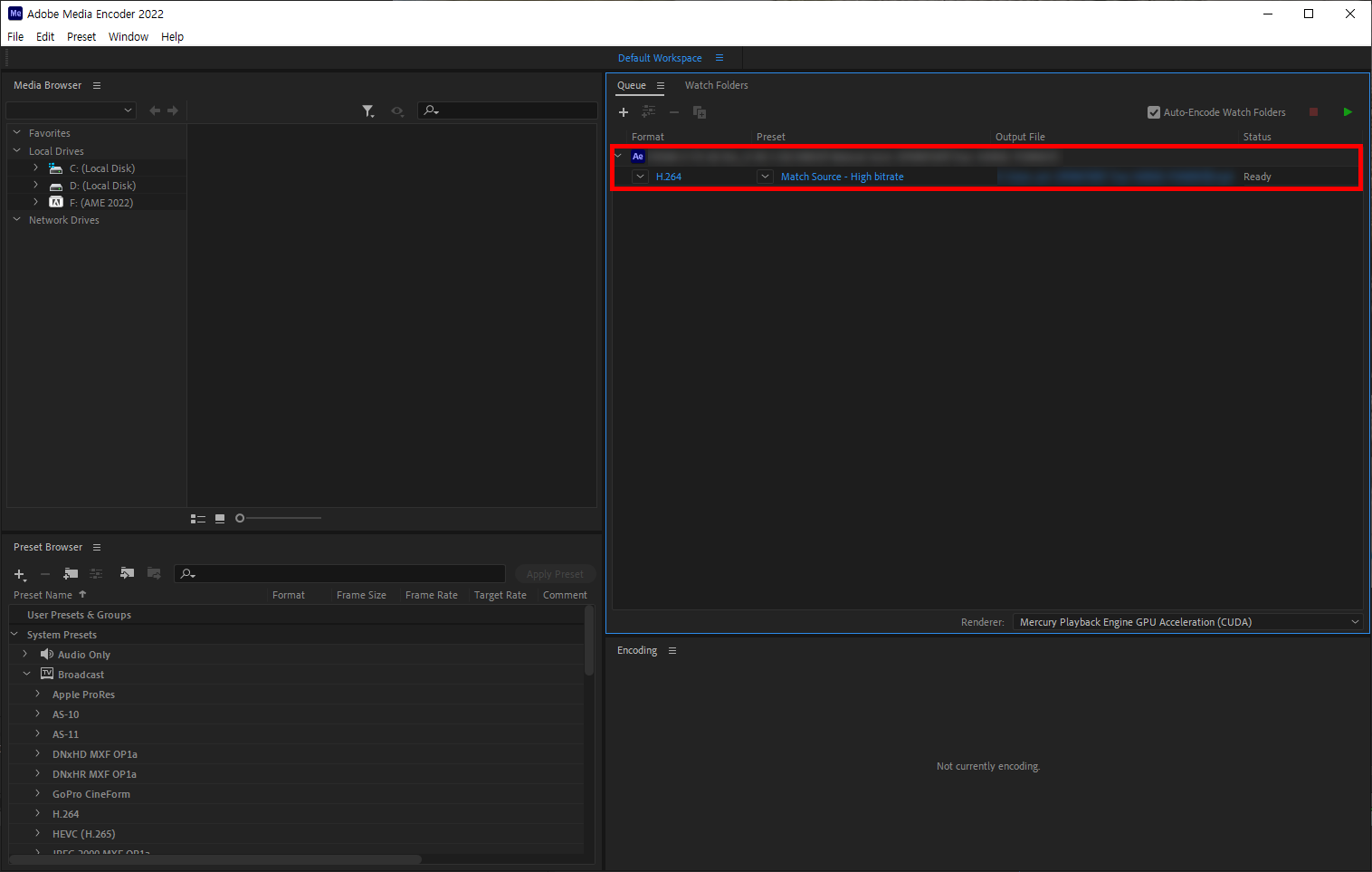Open the Preset Browser panel menu
The width and height of the screenshot is (1372, 872).
[x=97, y=547]
